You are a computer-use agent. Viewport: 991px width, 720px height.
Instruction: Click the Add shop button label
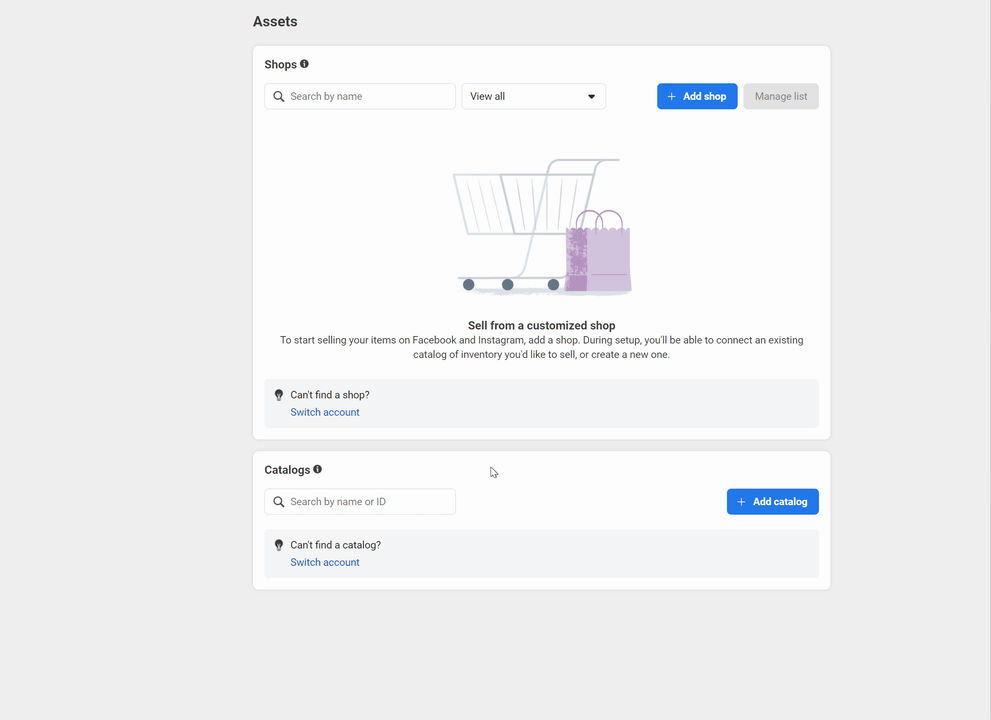[705, 97]
